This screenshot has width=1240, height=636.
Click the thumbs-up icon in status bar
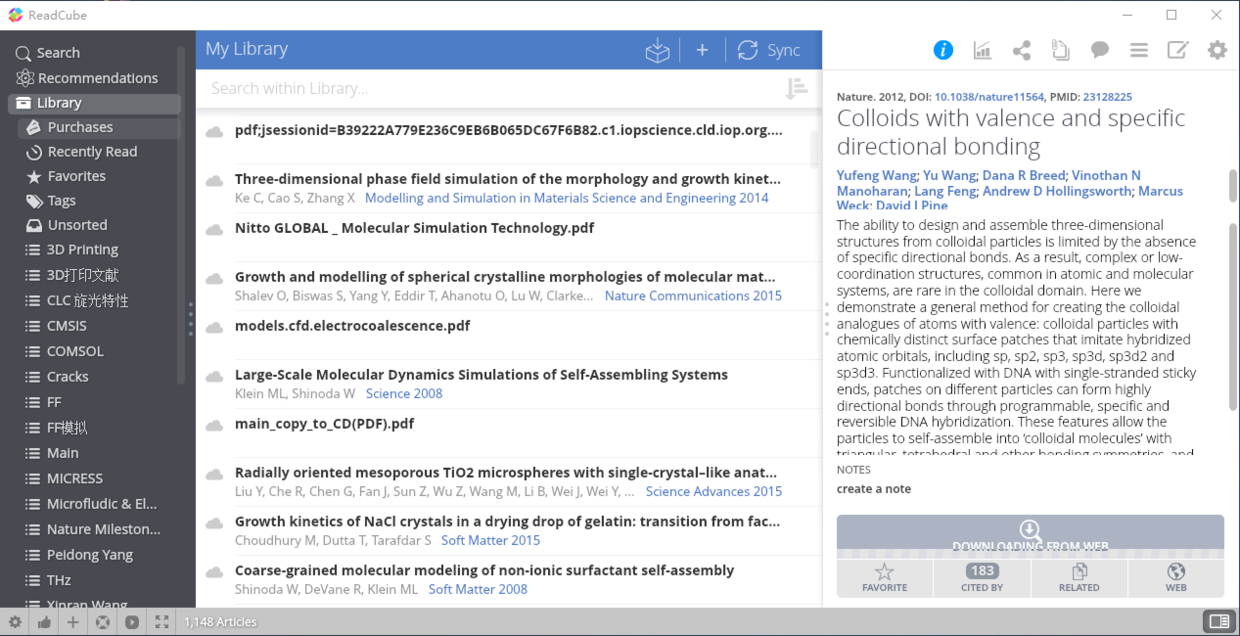click(44, 622)
